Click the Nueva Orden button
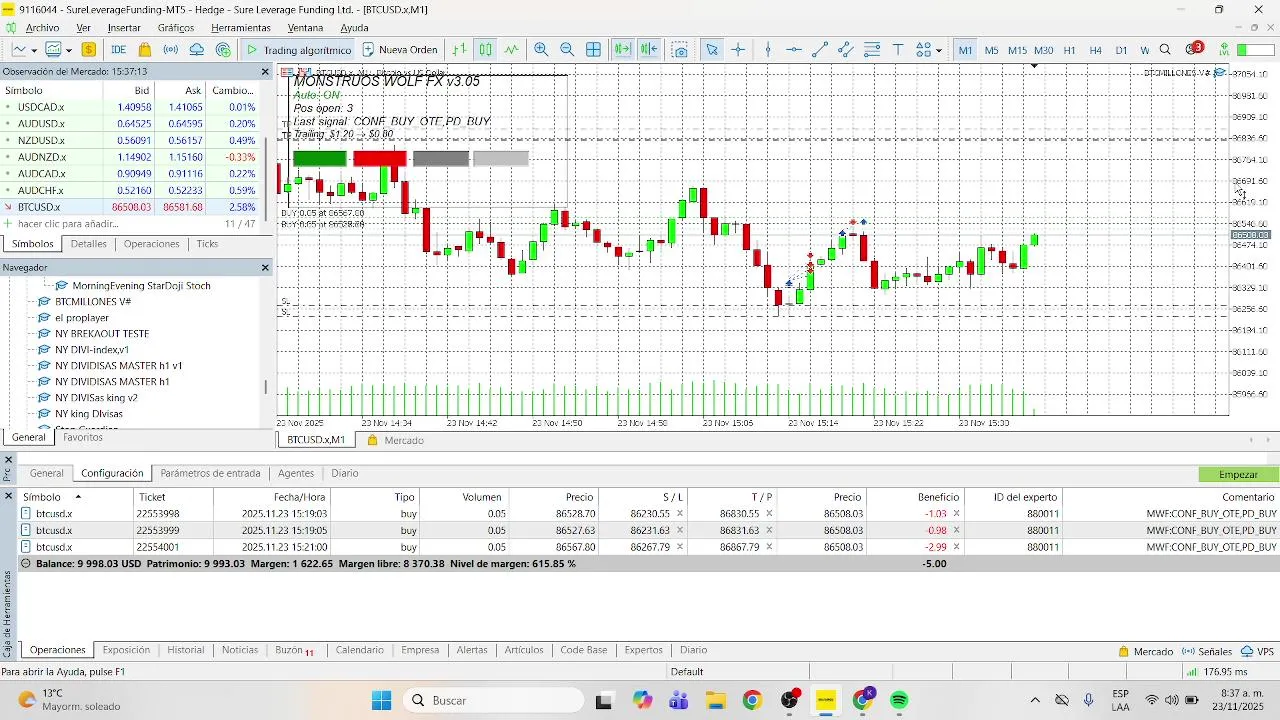 coord(400,49)
